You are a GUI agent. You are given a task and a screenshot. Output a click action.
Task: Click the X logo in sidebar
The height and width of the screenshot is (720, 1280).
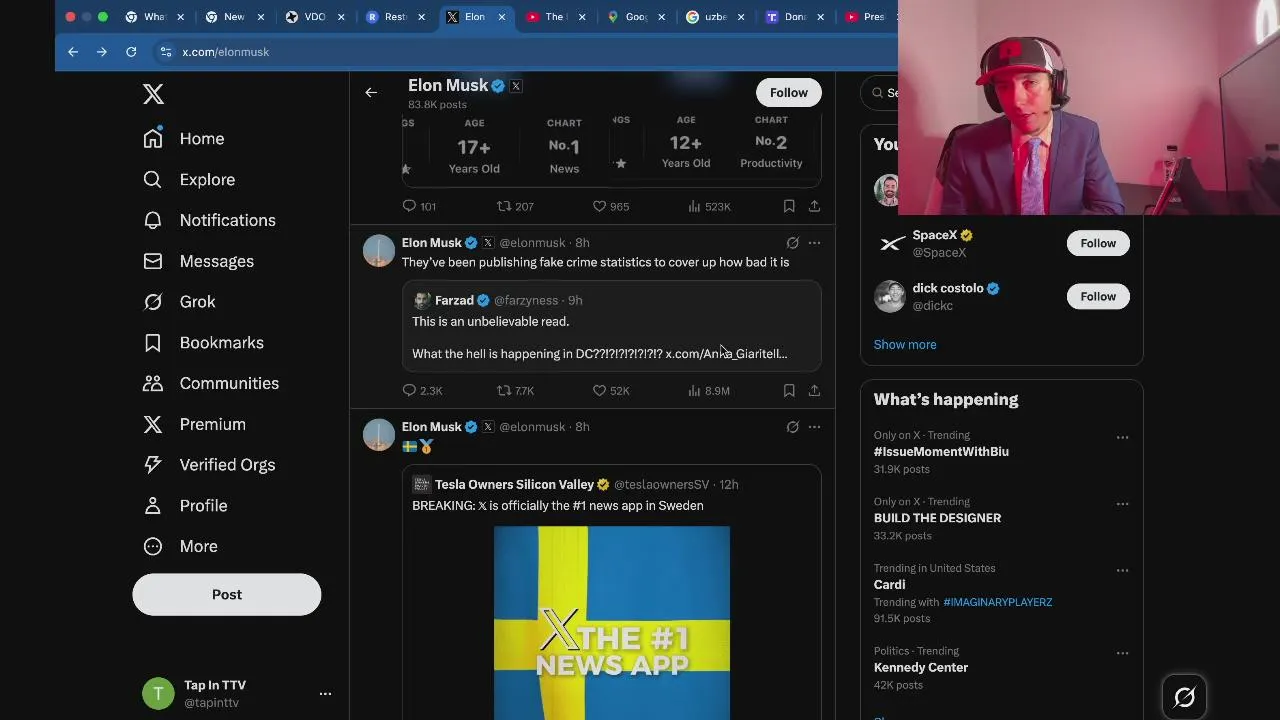click(153, 94)
